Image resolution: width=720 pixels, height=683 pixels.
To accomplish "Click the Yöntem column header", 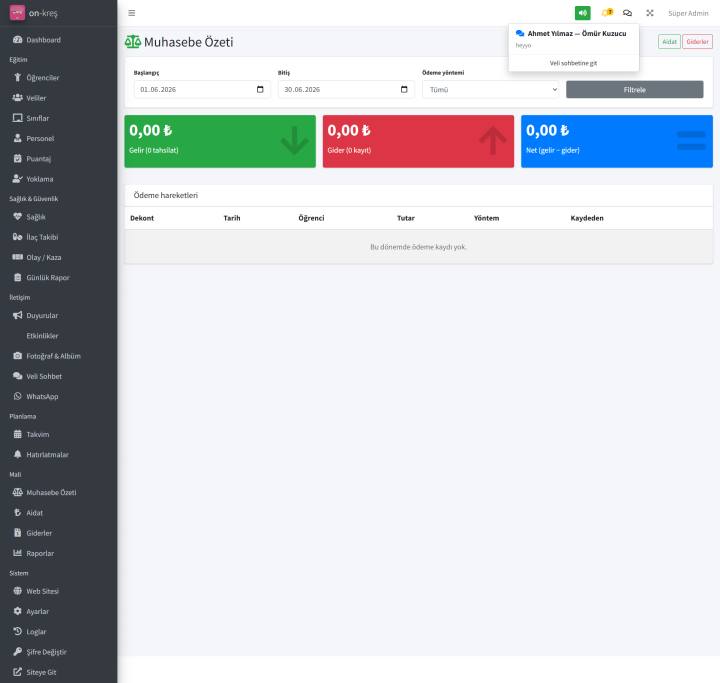I will pos(486,218).
